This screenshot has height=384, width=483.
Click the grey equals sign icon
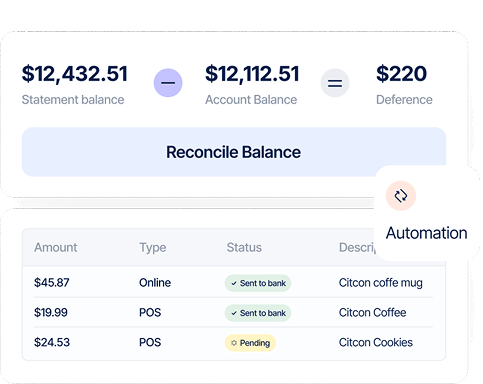(335, 83)
